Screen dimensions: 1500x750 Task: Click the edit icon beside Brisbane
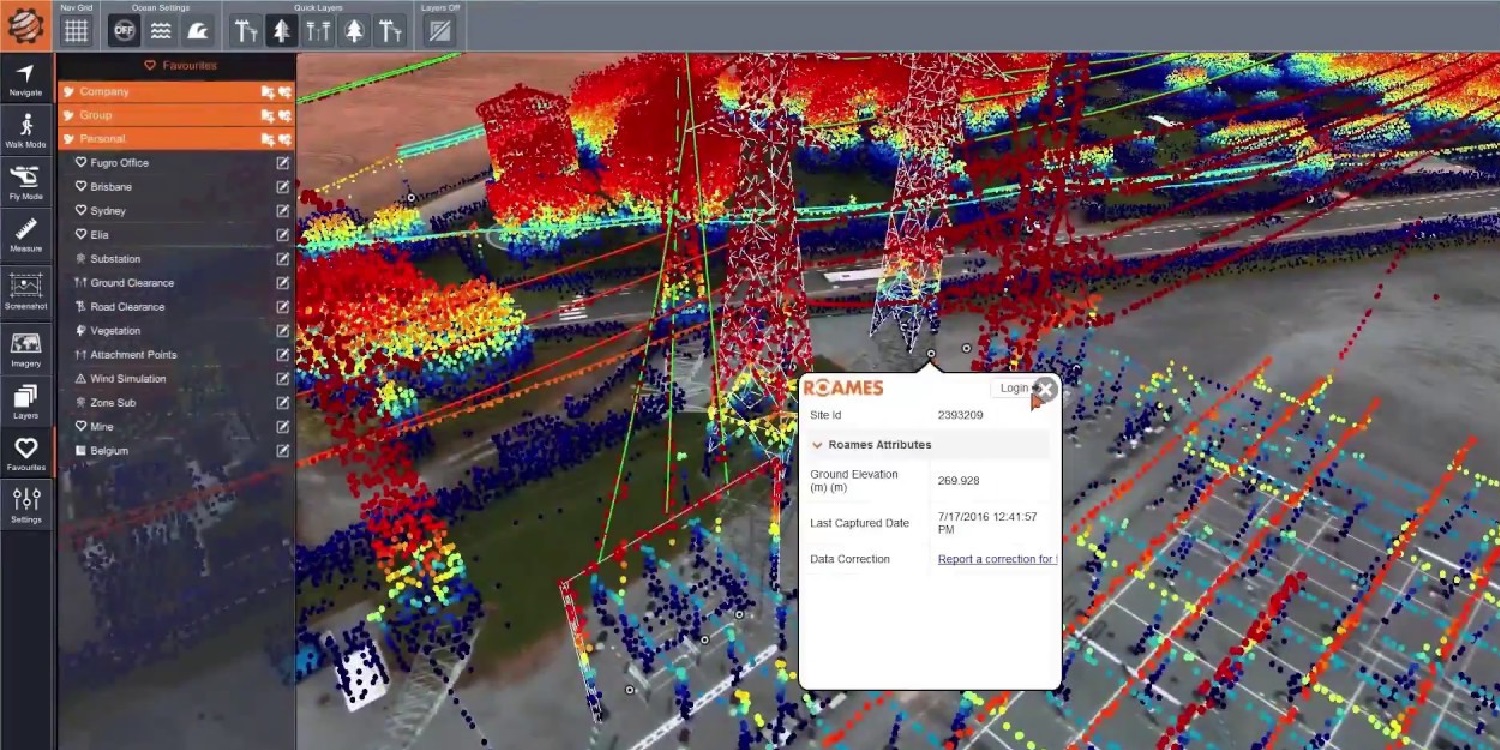(x=283, y=187)
